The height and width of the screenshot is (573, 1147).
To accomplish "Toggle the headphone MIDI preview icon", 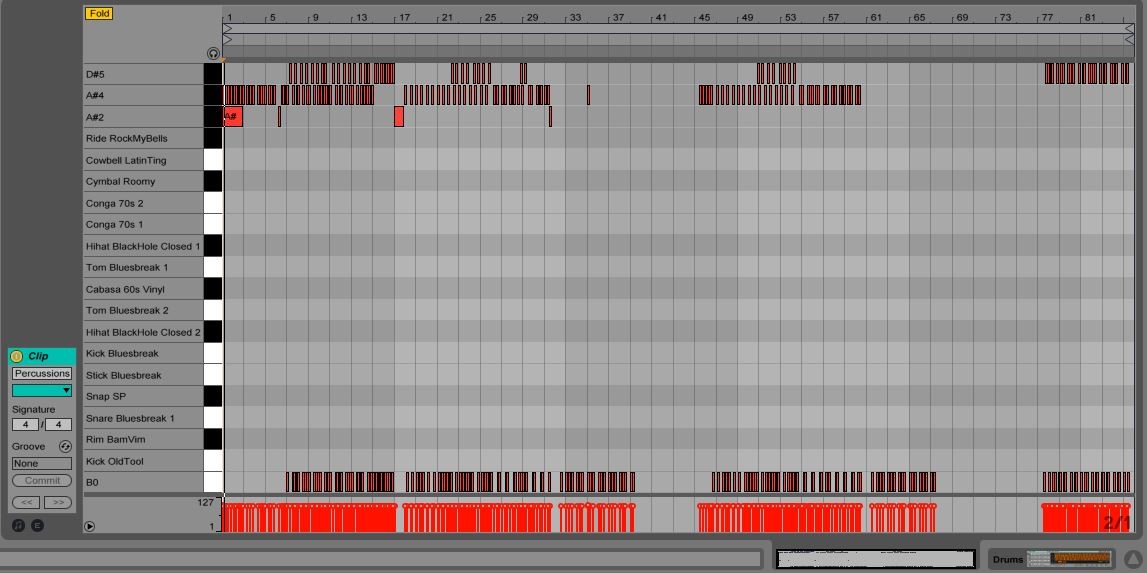I will [x=213, y=53].
